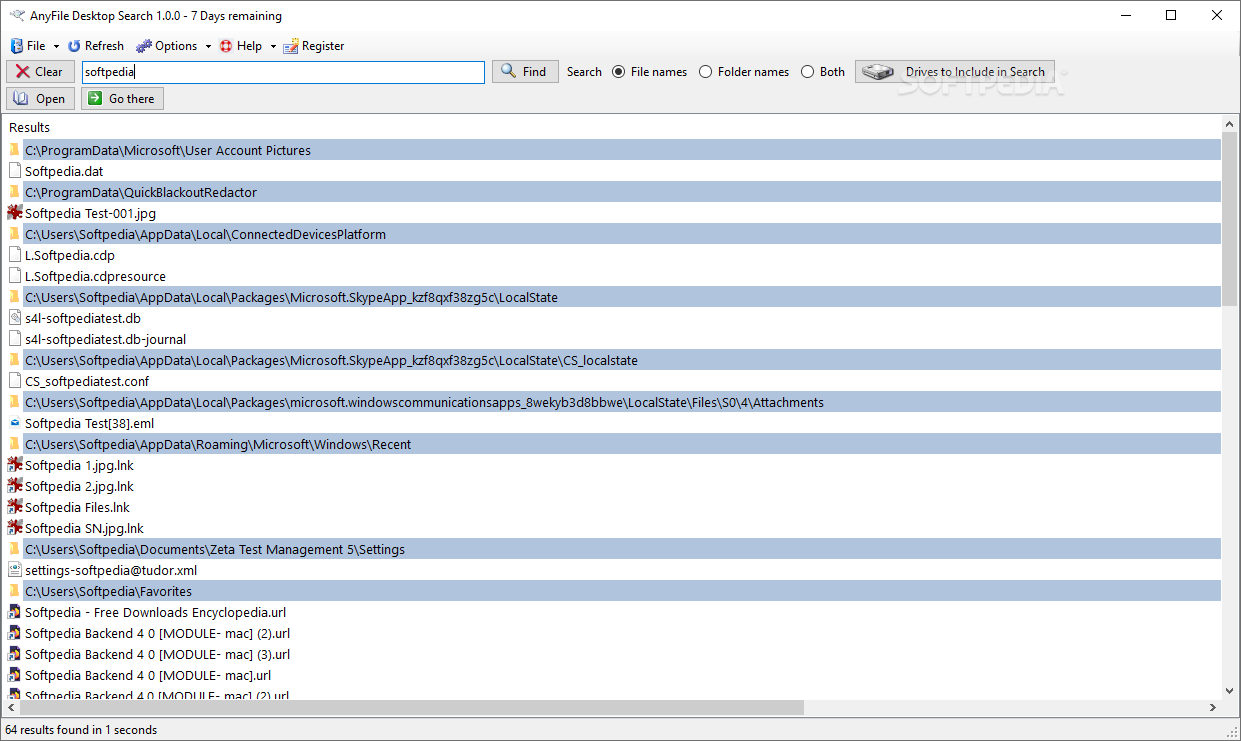Select the URL icon of Softpedia Backend [MODULE- mac].url
The image size is (1241, 741).
pos(15,675)
